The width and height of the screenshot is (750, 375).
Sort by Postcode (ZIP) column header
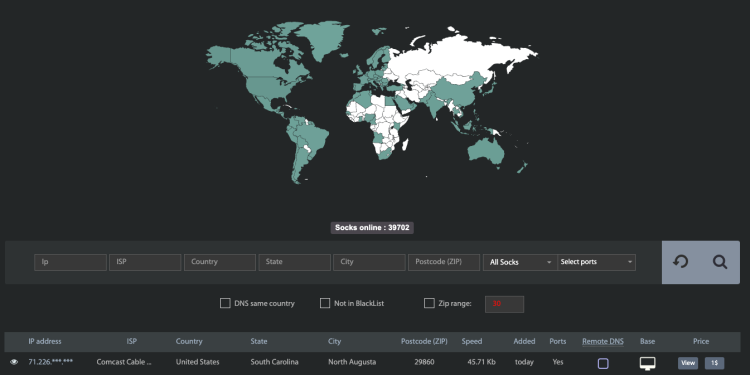click(424, 342)
